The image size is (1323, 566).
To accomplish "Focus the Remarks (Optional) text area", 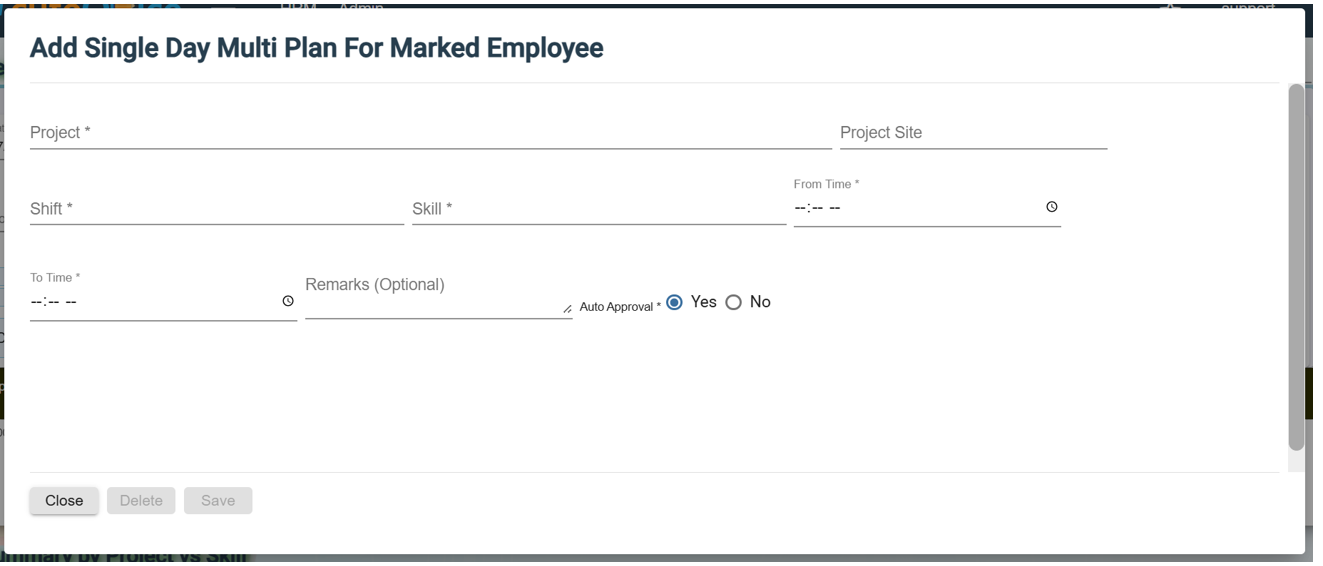I will (435, 300).
